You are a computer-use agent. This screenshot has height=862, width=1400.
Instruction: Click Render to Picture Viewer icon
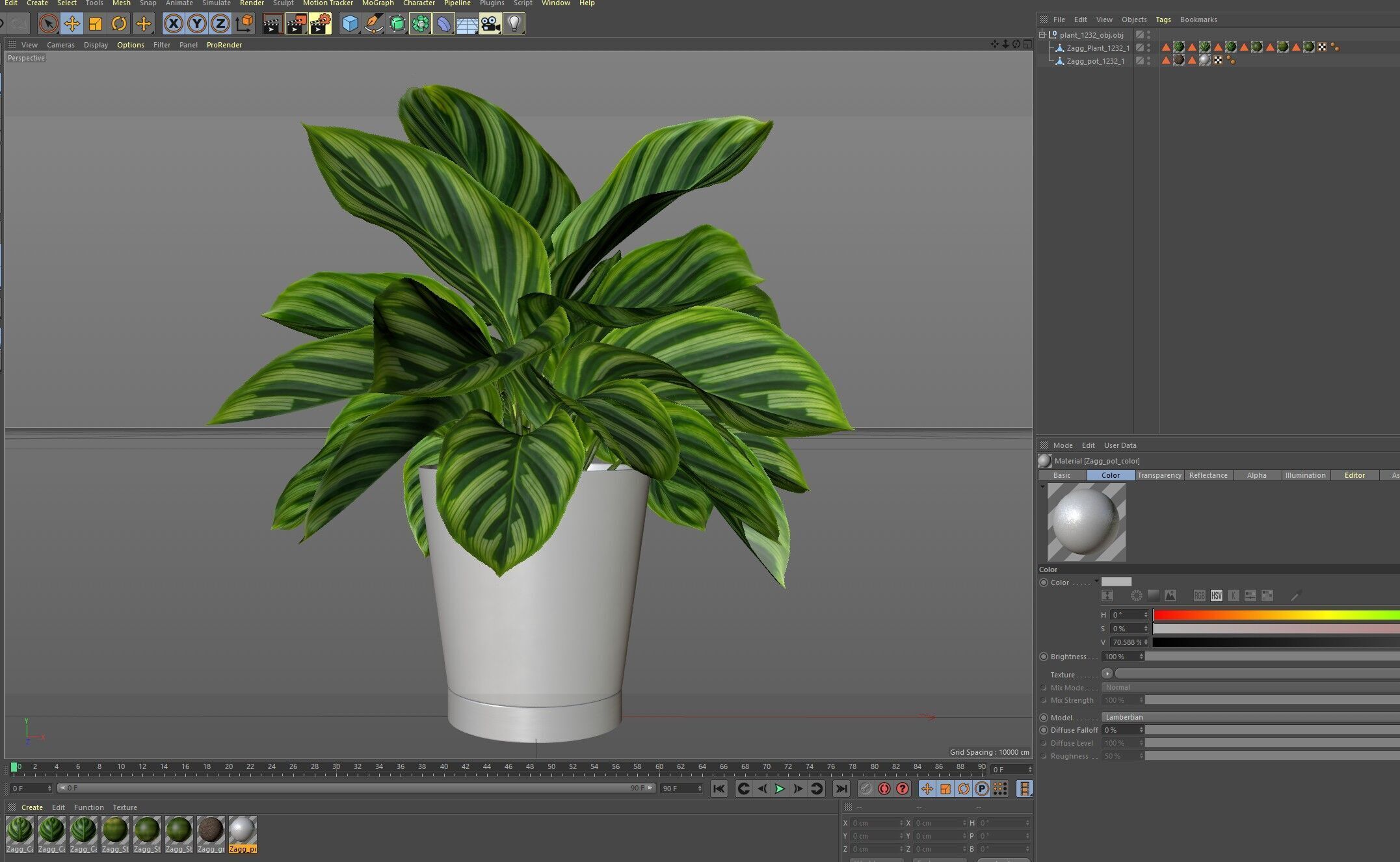pyautogui.click(x=297, y=24)
